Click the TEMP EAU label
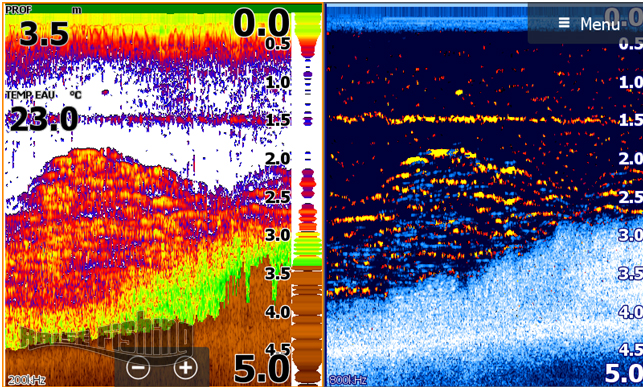 (30, 95)
